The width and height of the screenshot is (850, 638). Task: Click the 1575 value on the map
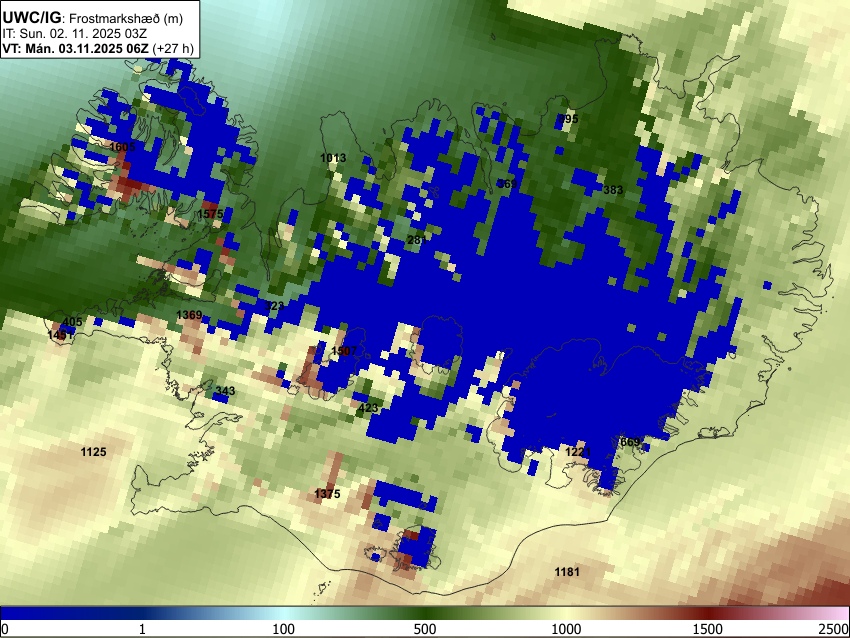point(210,214)
